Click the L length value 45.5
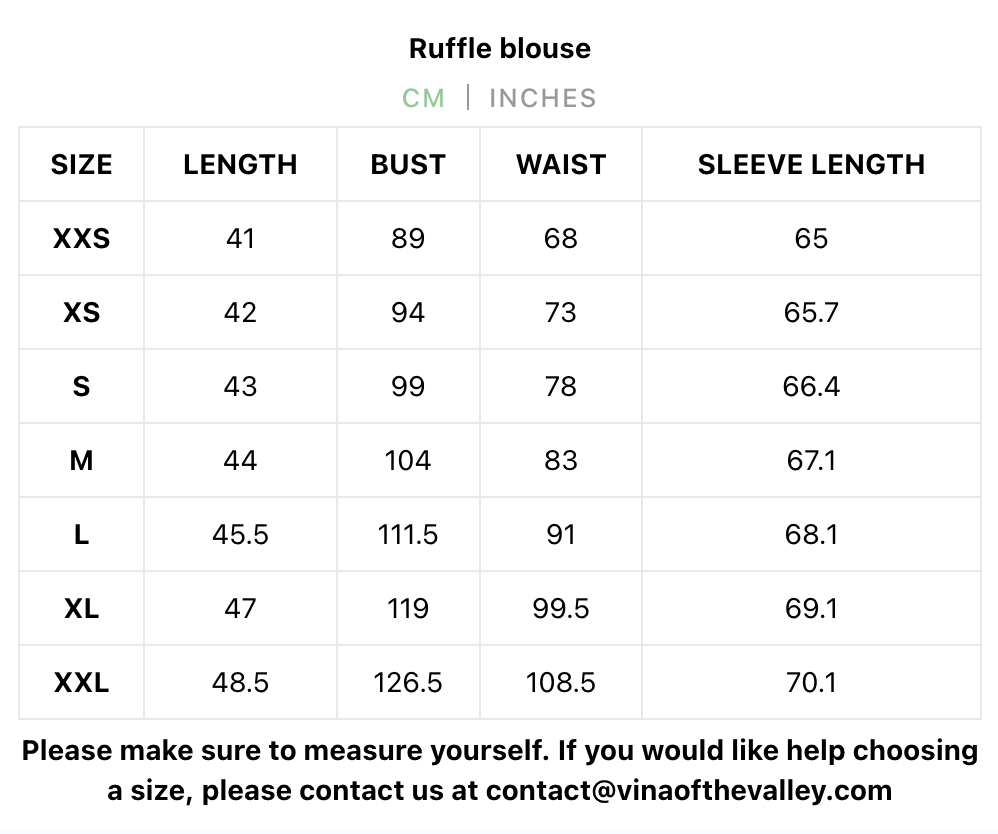This screenshot has height=834, width=998. pyautogui.click(x=241, y=535)
